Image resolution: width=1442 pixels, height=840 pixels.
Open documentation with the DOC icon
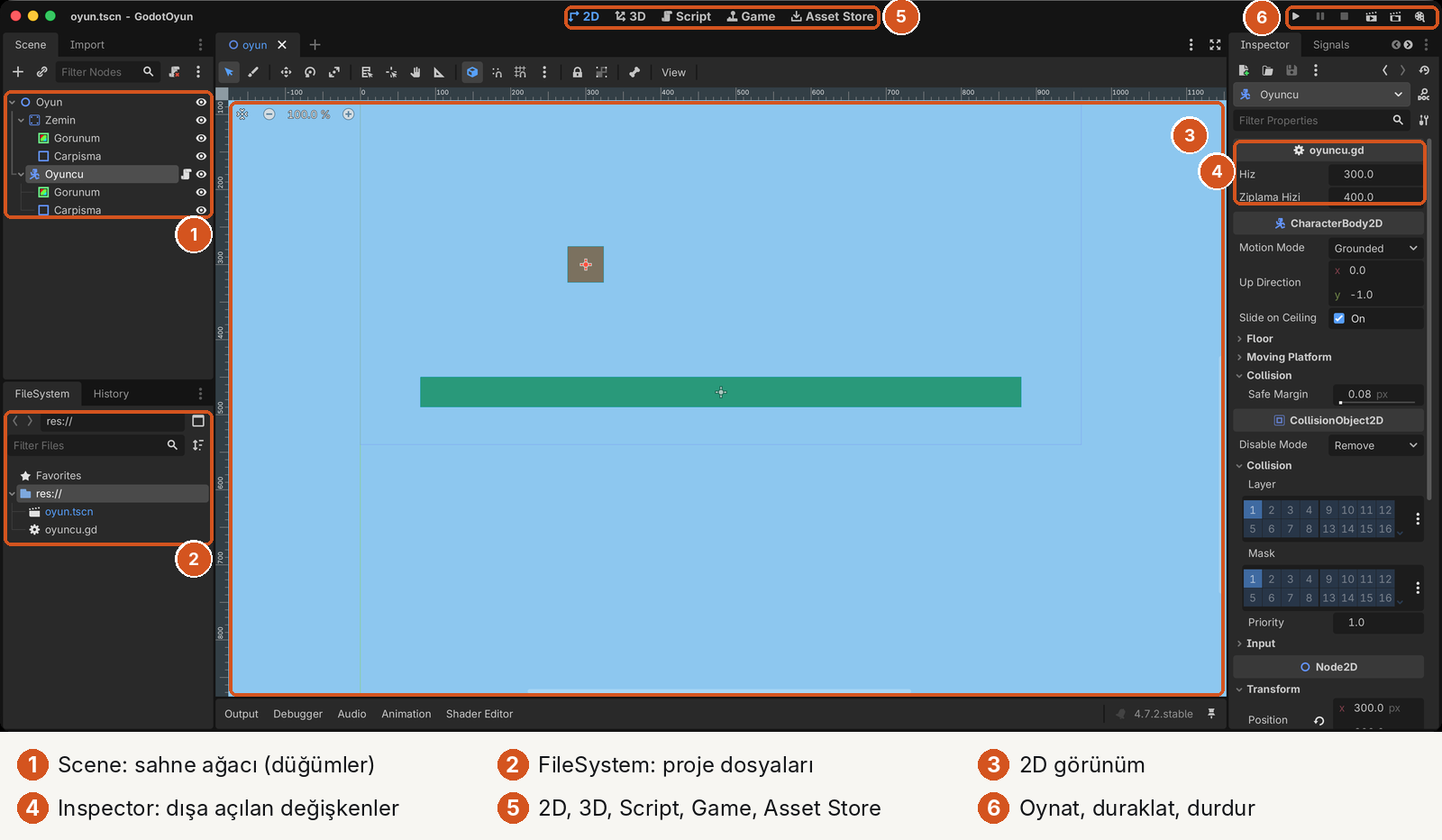coord(1424,95)
